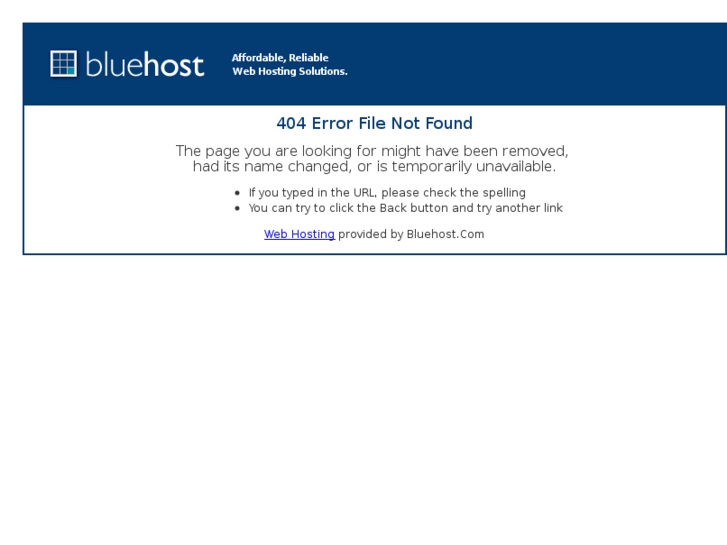Image resolution: width=727 pixels, height=545 pixels.
Task: Click the 'please check the spelling' bullet text
Action: pos(453,193)
